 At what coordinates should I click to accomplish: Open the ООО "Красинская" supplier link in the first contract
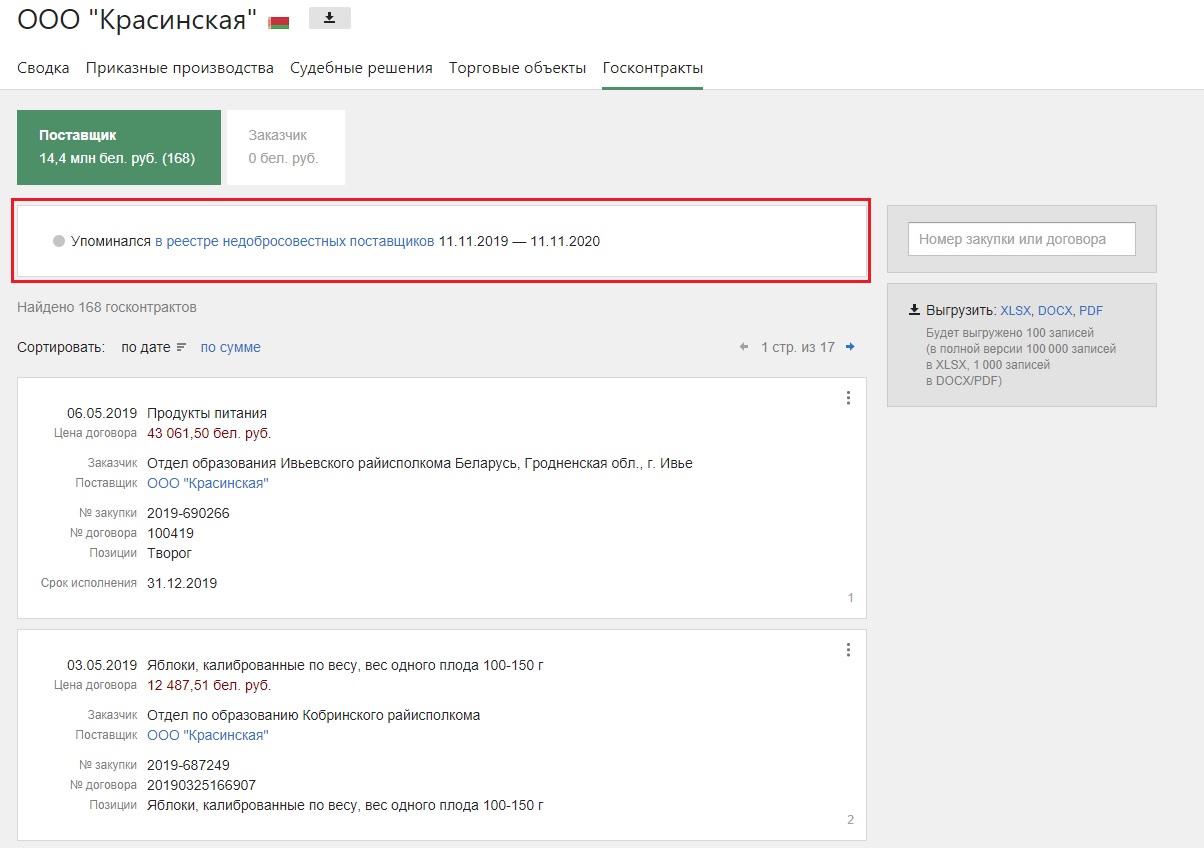pos(208,483)
